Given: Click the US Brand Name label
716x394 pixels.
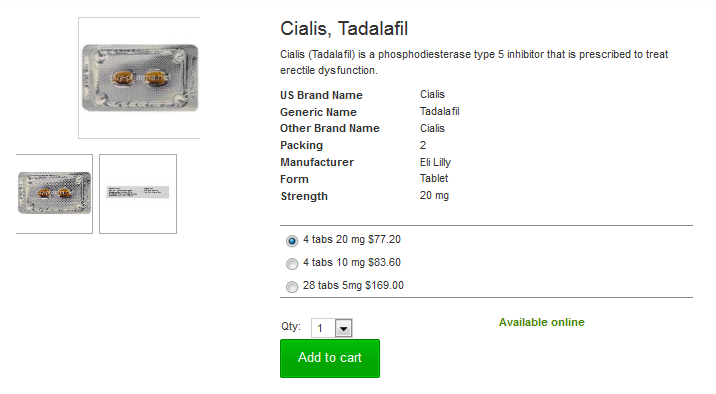Looking at the screenshot, I should click(321, 95).
